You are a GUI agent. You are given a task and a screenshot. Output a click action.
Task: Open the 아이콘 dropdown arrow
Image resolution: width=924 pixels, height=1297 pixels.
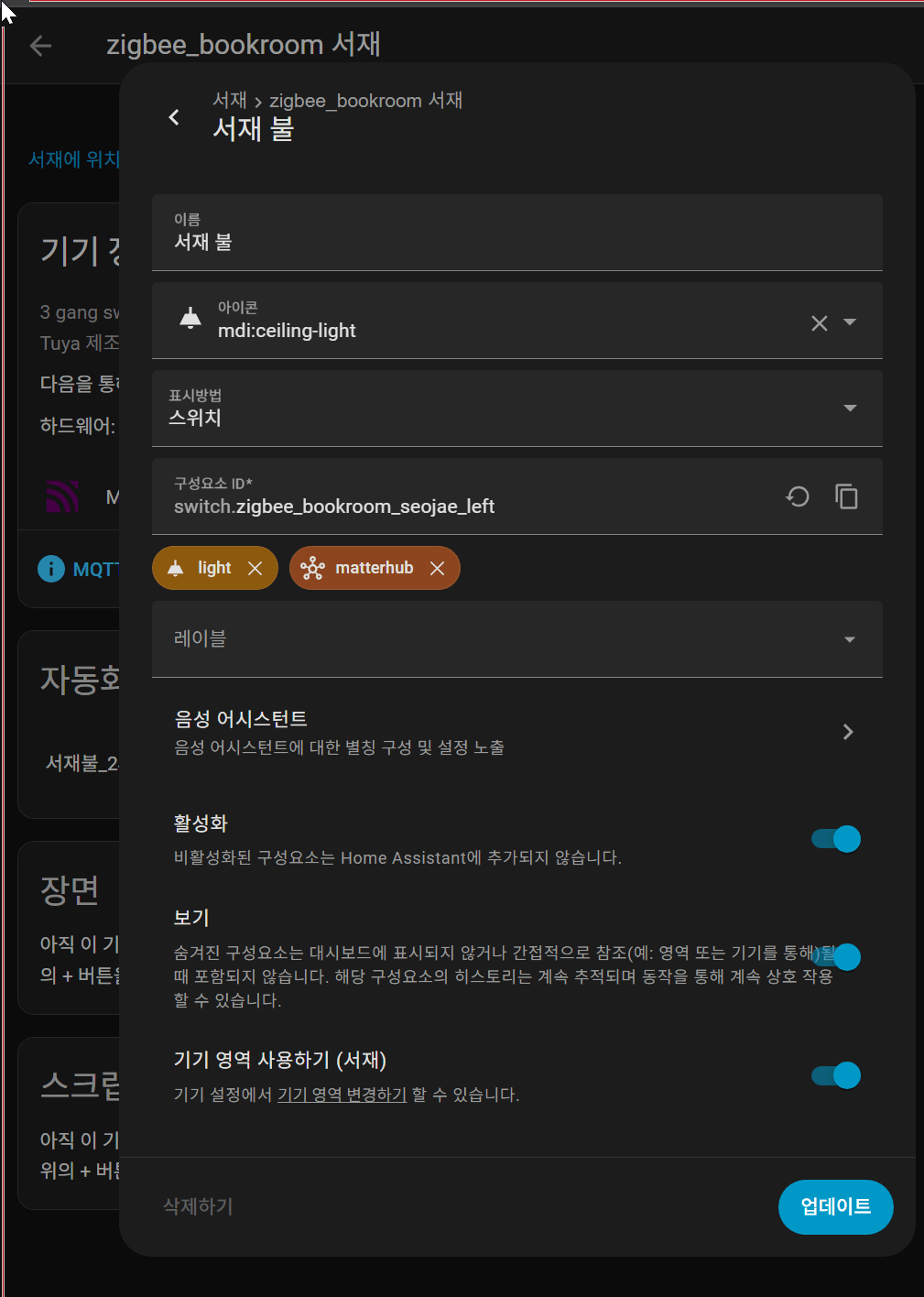pos(850,322)
